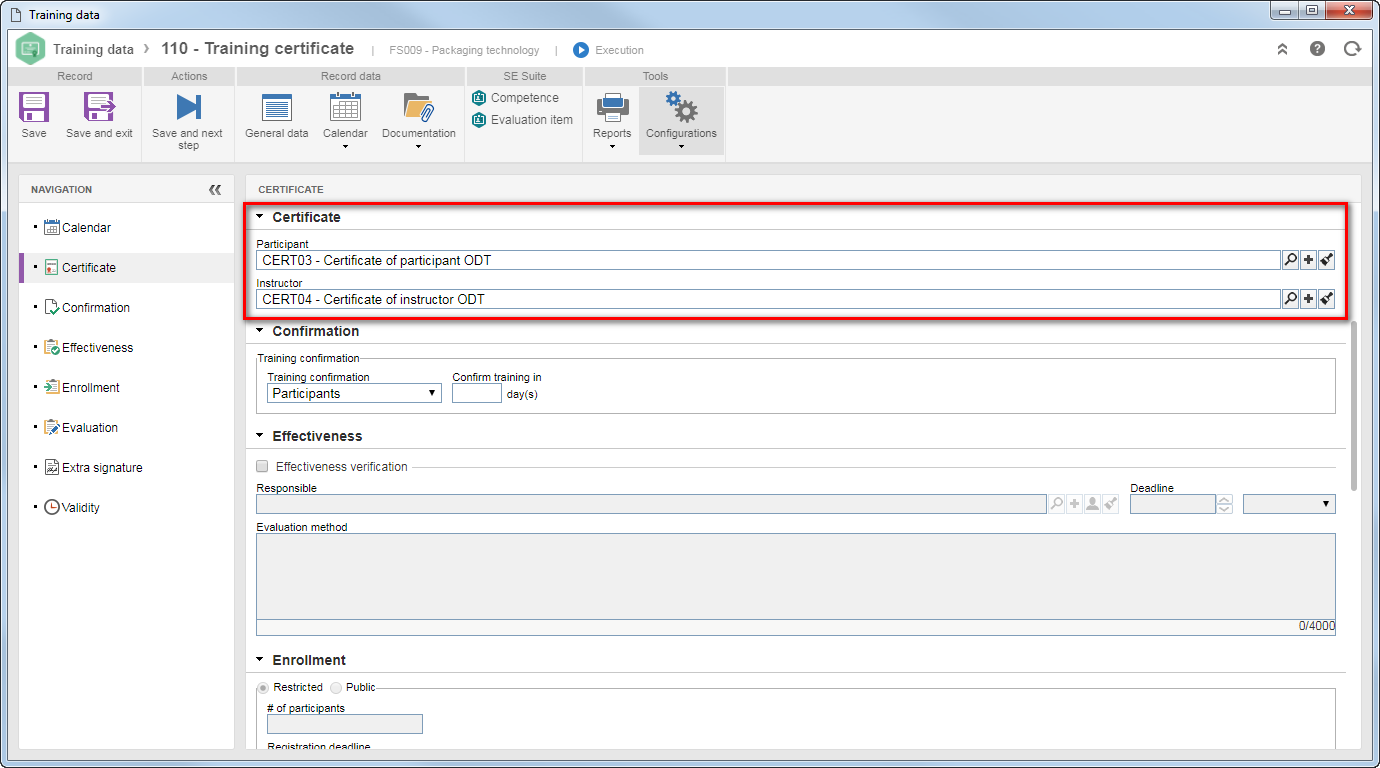The image size is (1380, 768).
Task: Click the Confirm training in days field
Action: pos(477,393)
